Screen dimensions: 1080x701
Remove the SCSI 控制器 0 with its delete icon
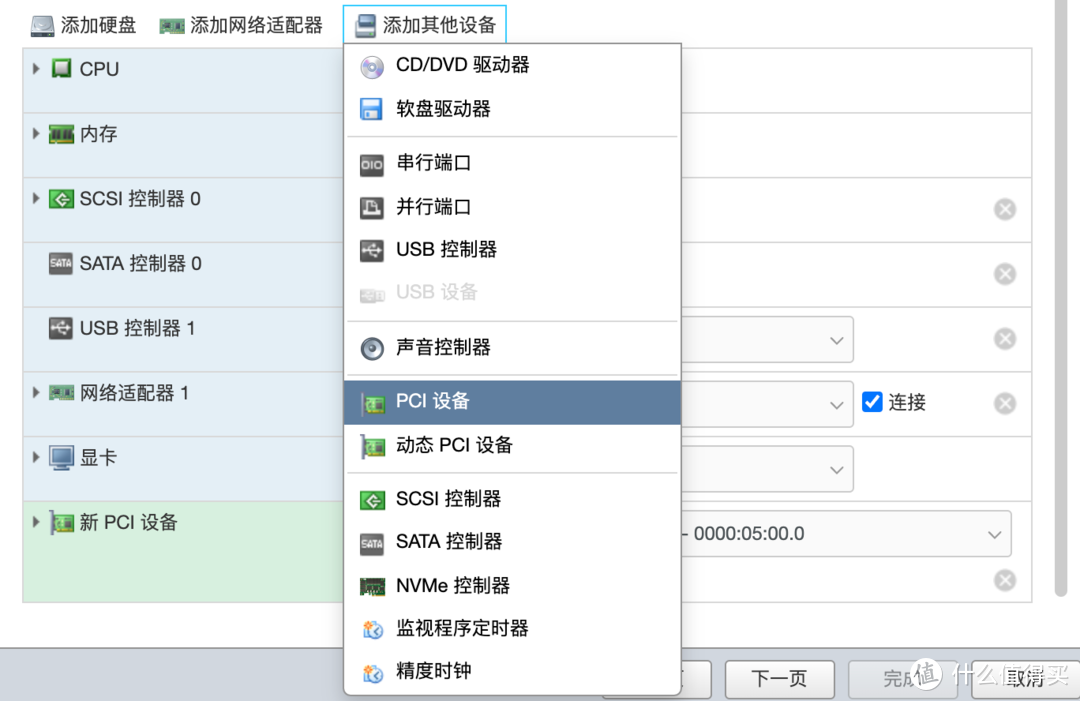[1004, 208]
